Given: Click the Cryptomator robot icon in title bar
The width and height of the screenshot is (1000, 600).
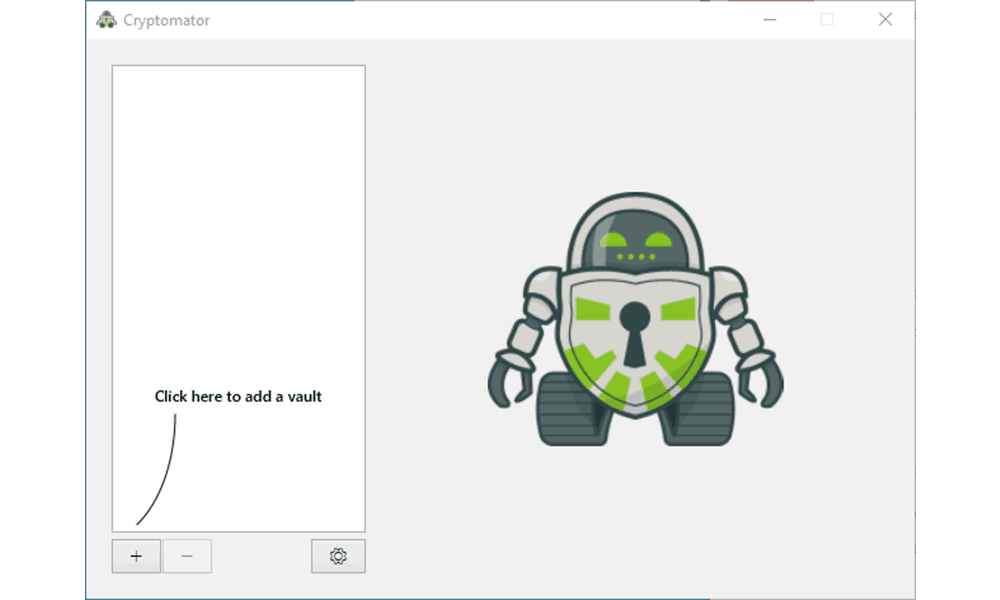Looking at the screenshot, I should [107, 20].
